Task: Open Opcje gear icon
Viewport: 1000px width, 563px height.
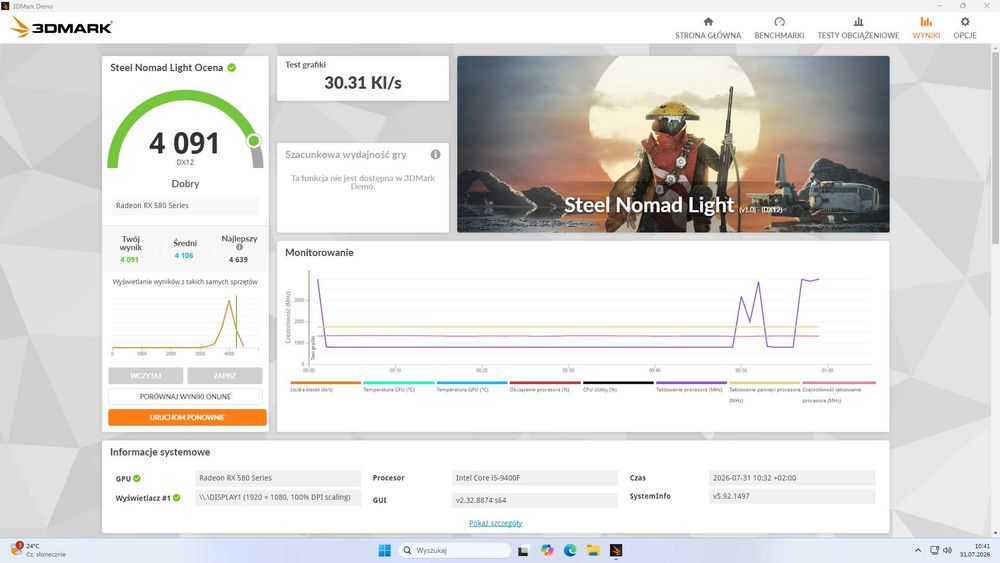Action: [x=965, y=22]
